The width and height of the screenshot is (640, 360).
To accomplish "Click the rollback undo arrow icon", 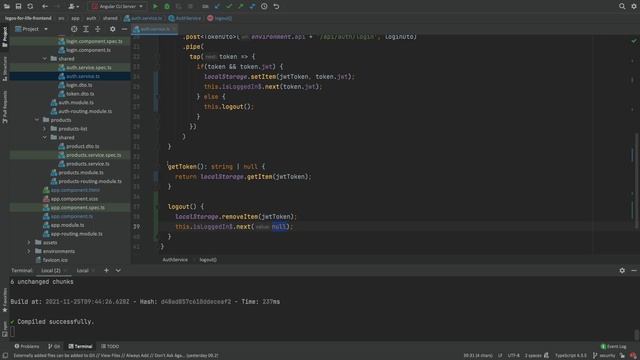I will point(276,6).
